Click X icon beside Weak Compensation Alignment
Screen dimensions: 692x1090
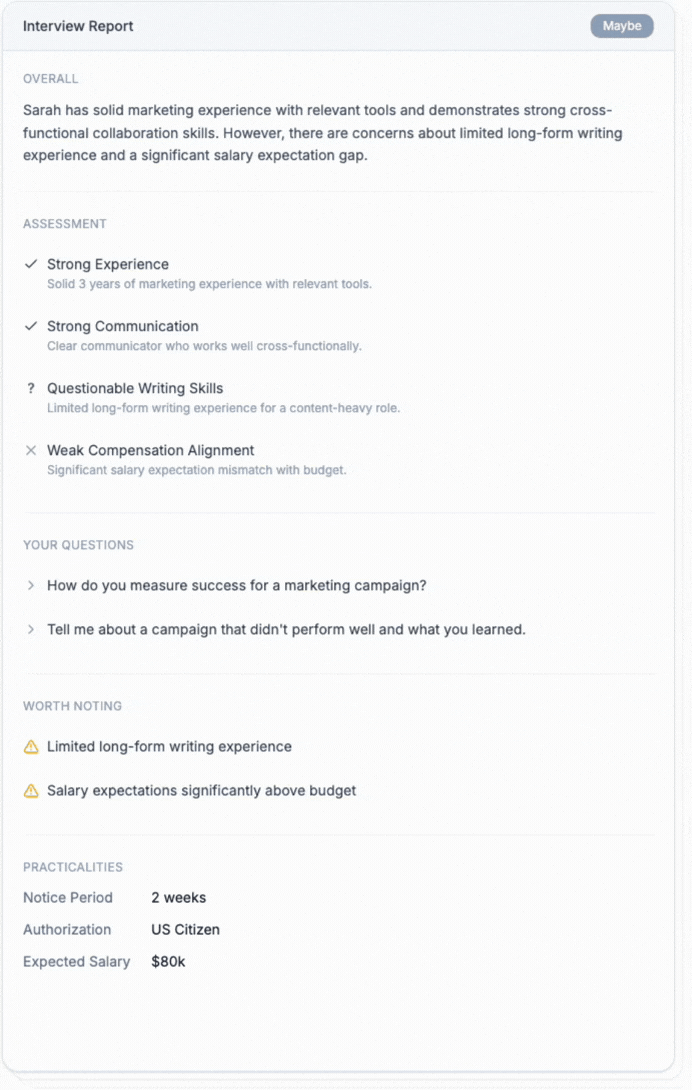pos(31,450)
